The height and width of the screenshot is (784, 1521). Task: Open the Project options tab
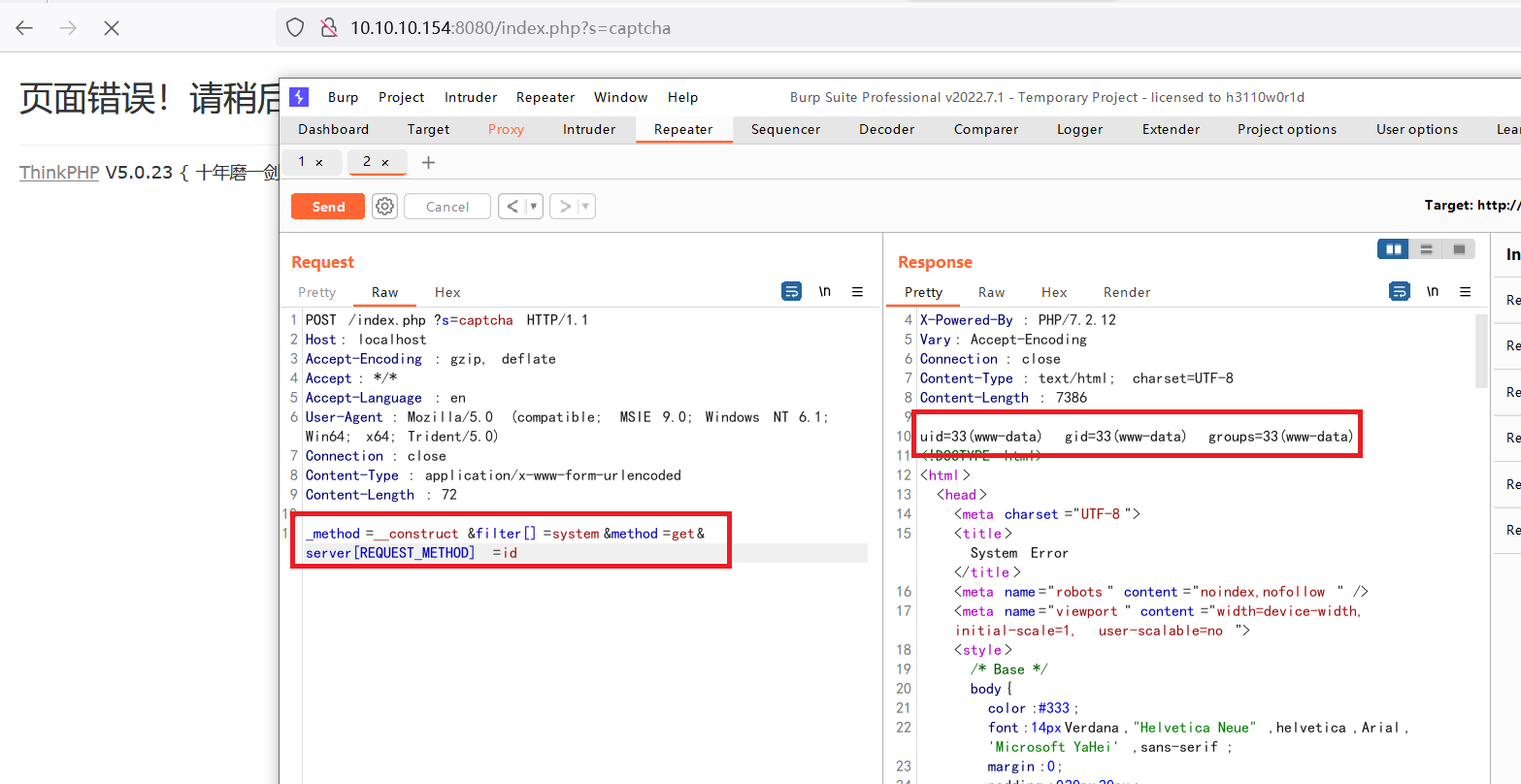point(1287,129)
